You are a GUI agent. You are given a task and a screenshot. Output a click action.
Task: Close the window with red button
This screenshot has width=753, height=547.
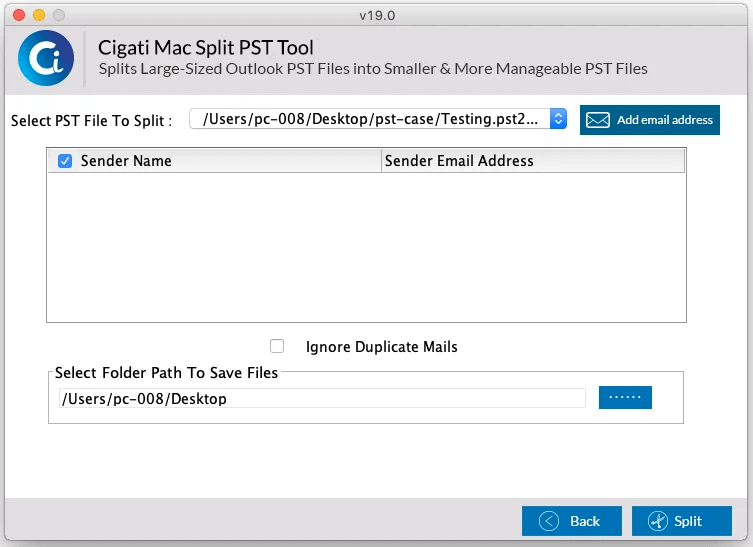point(19,15)
